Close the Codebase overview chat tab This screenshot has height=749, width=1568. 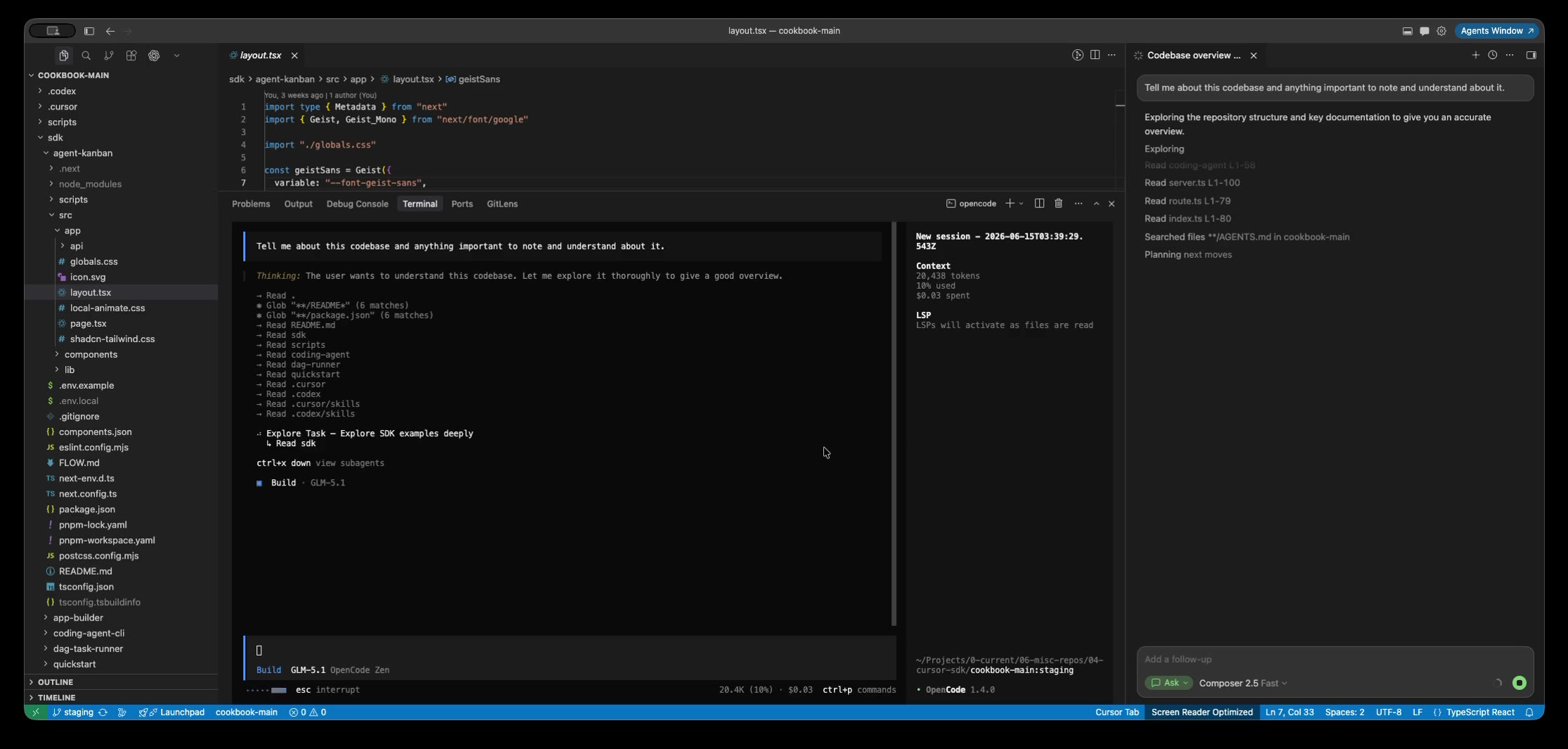[x=1253, y=56]
